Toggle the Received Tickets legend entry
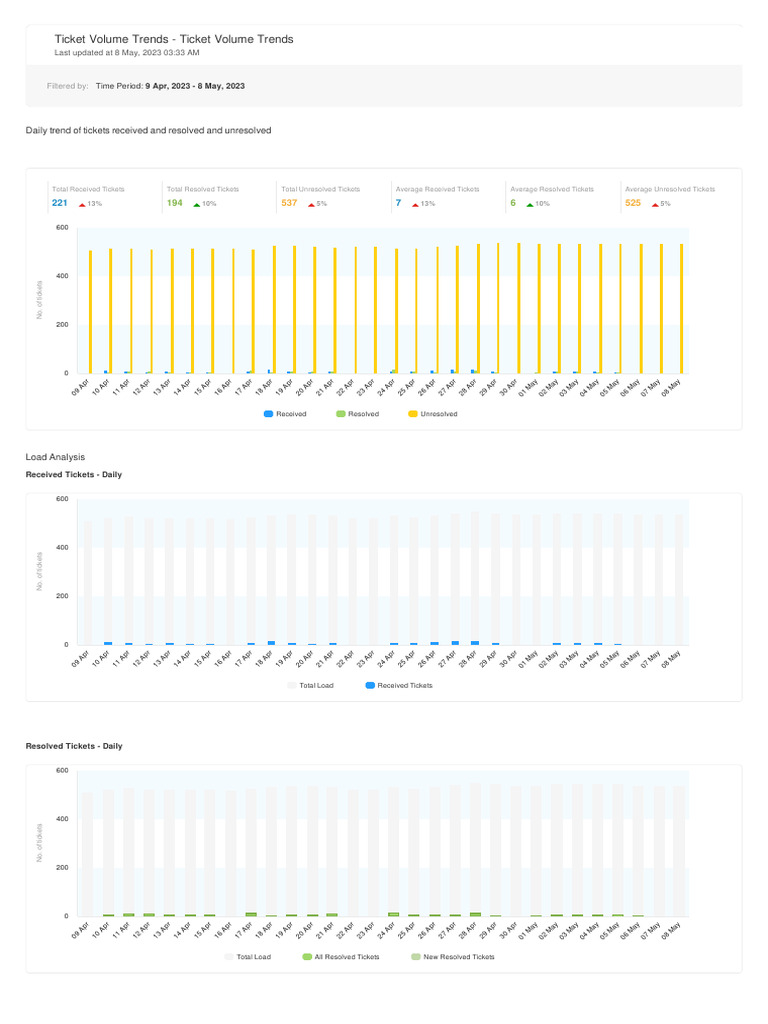 399,686
